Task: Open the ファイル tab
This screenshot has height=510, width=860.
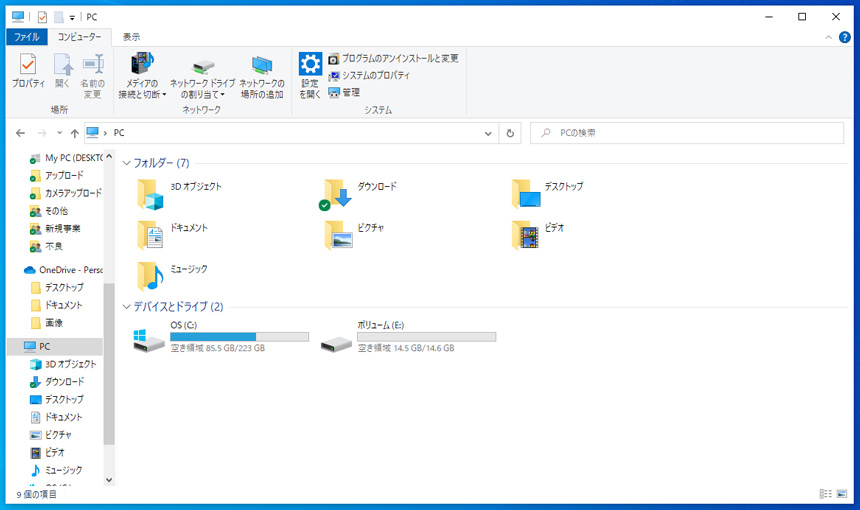Action: coord(27,37)
